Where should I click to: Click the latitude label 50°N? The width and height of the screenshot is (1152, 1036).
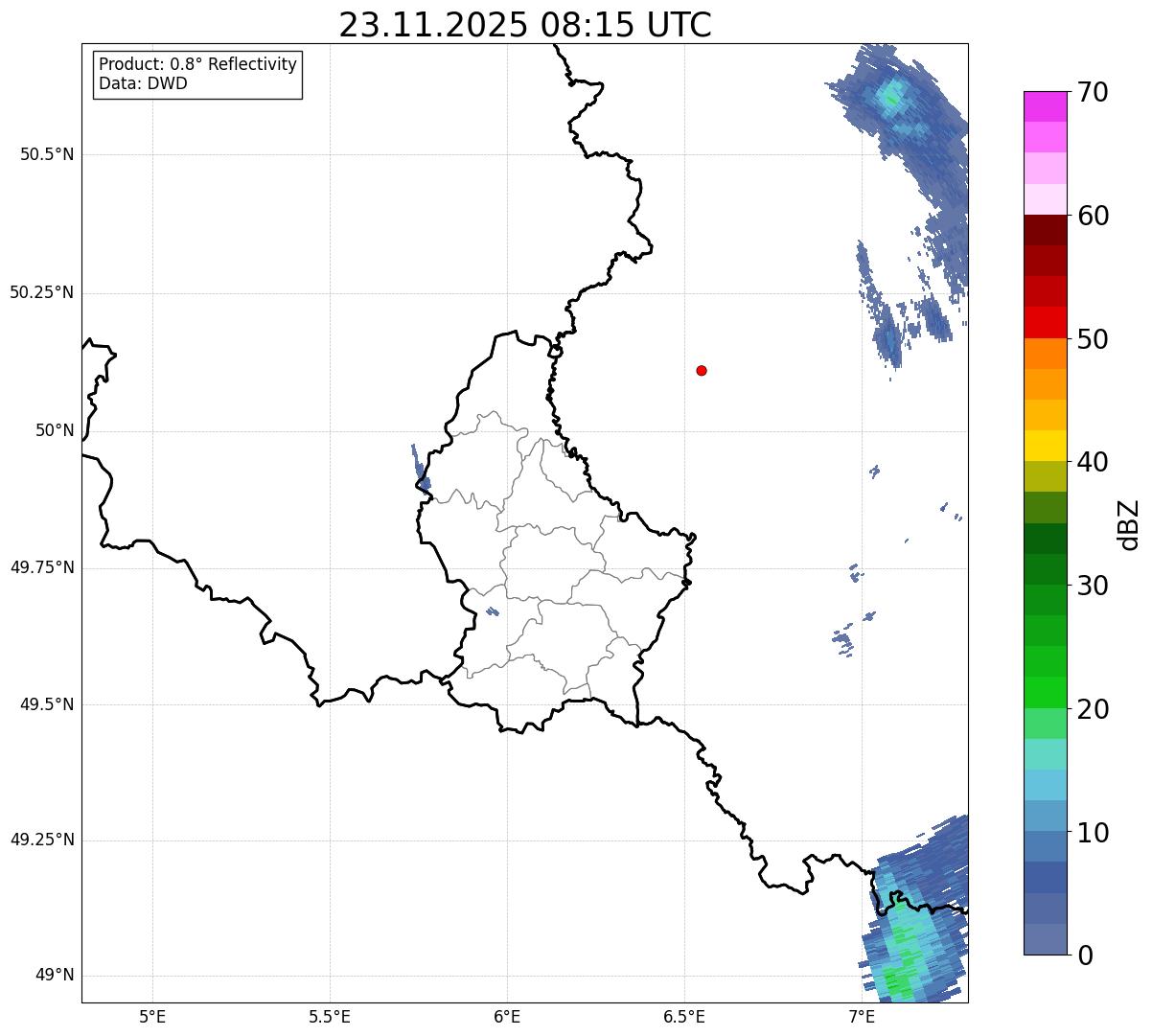[x=55, y=430]
